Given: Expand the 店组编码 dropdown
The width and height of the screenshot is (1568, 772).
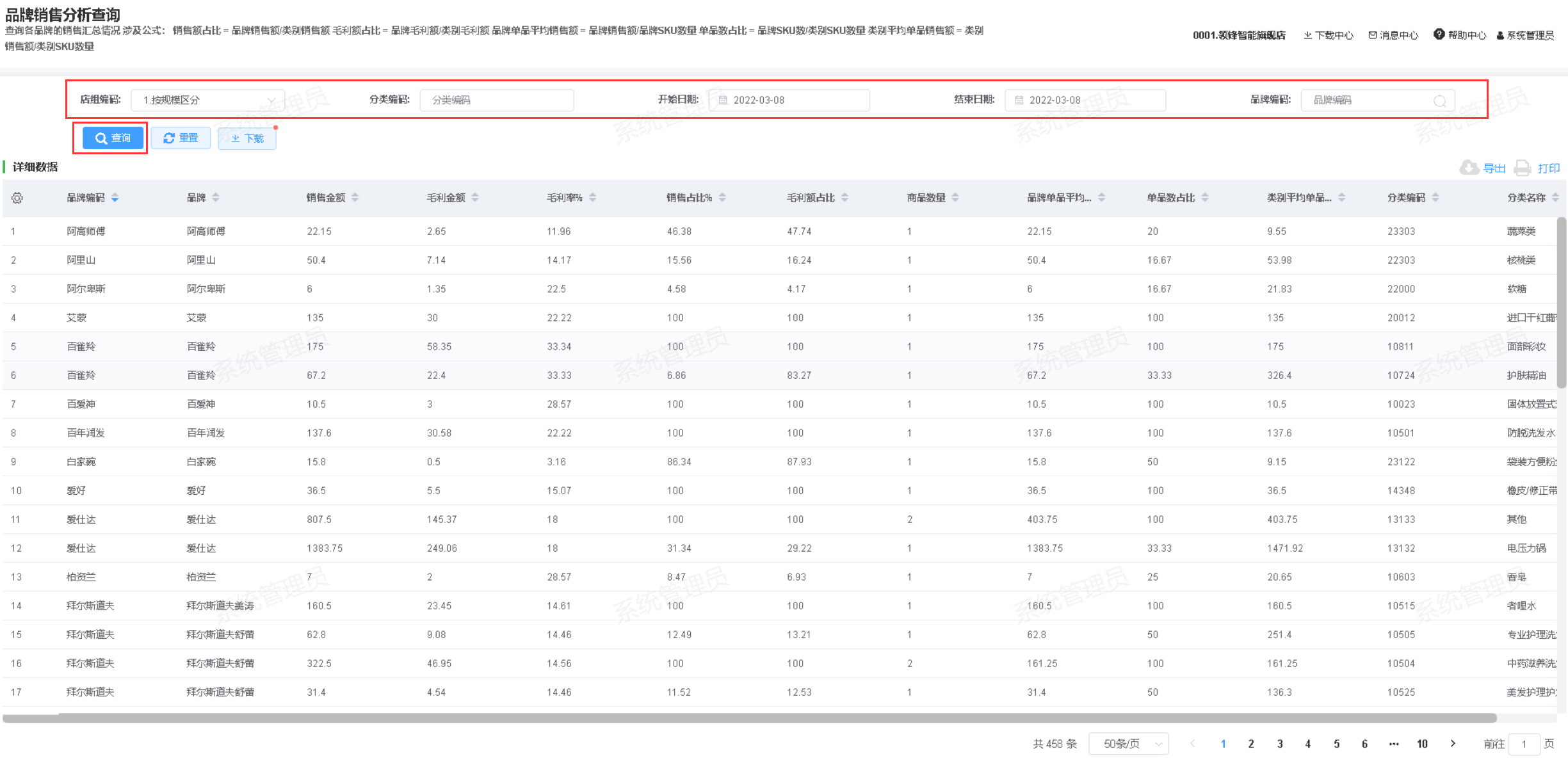Looking at the screenshot, I should pos(207,101).
